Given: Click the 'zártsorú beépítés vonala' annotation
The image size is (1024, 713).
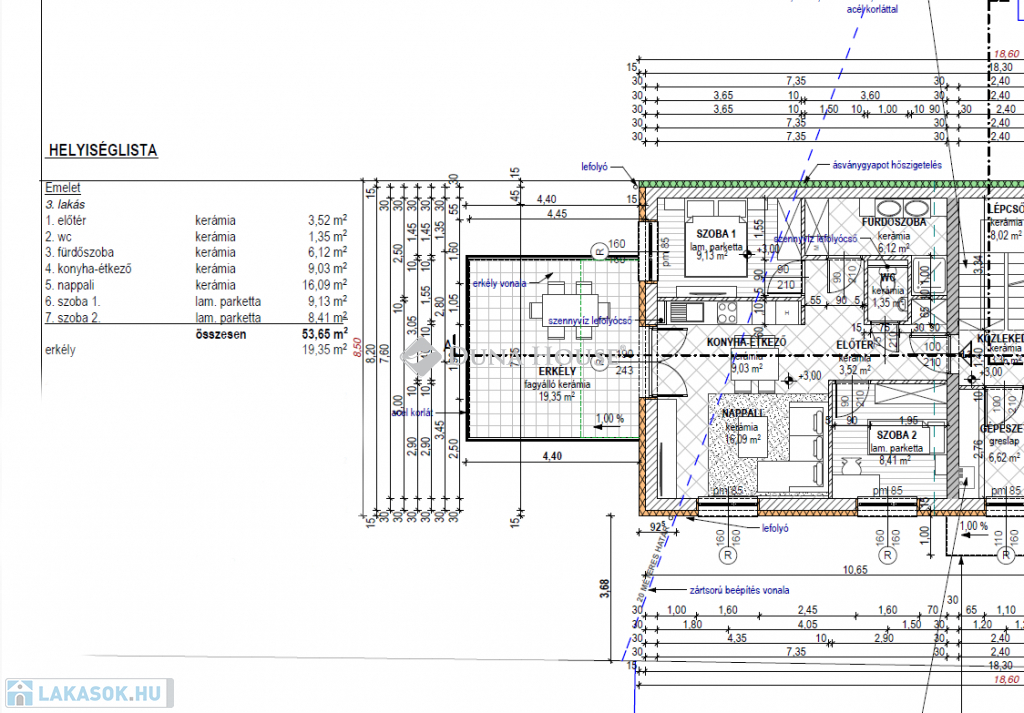Looking at the screenshot, I should (738, 589).
